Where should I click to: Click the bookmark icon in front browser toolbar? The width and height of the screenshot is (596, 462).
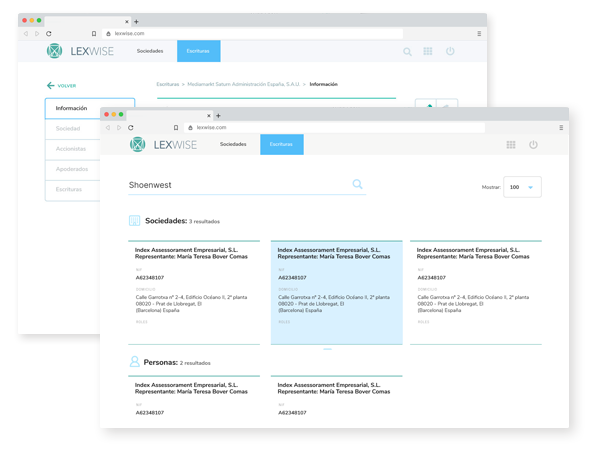click(x=176, y=128)
